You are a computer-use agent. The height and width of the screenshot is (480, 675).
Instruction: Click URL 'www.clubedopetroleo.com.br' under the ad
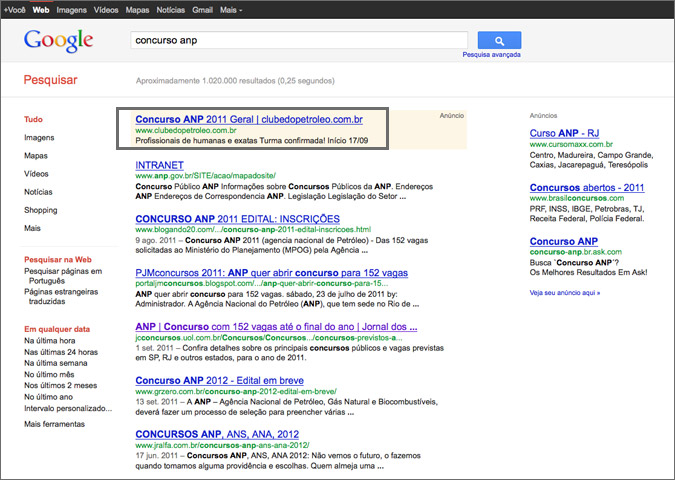coord(186,130)
